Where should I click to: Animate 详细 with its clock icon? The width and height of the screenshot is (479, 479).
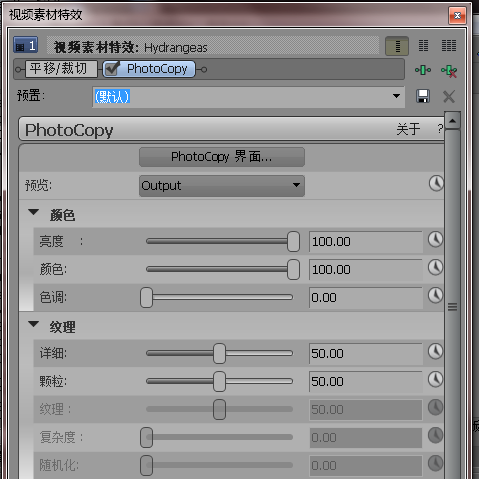click(435, 351)
